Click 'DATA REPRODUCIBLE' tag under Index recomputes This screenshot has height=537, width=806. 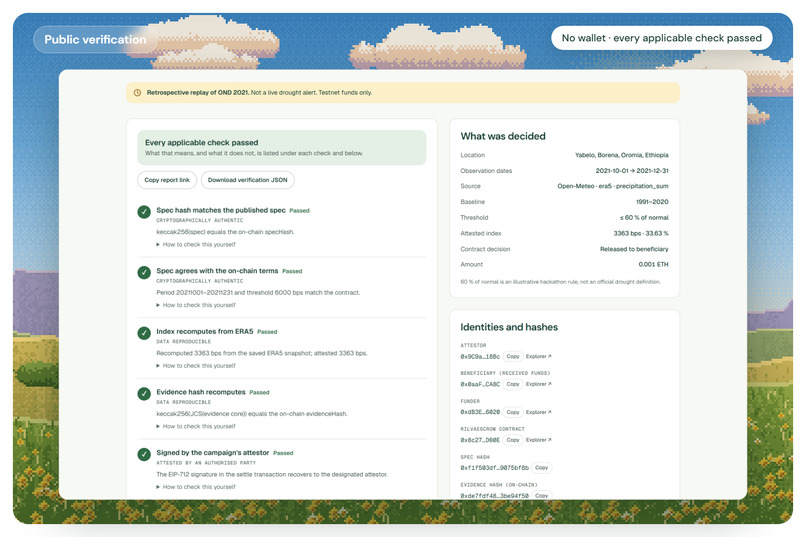click(x=184, y=342)
